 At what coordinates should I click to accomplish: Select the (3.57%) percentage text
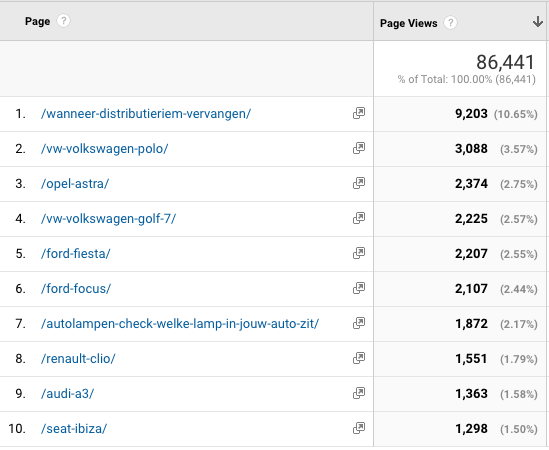click(x=519, y=149)
